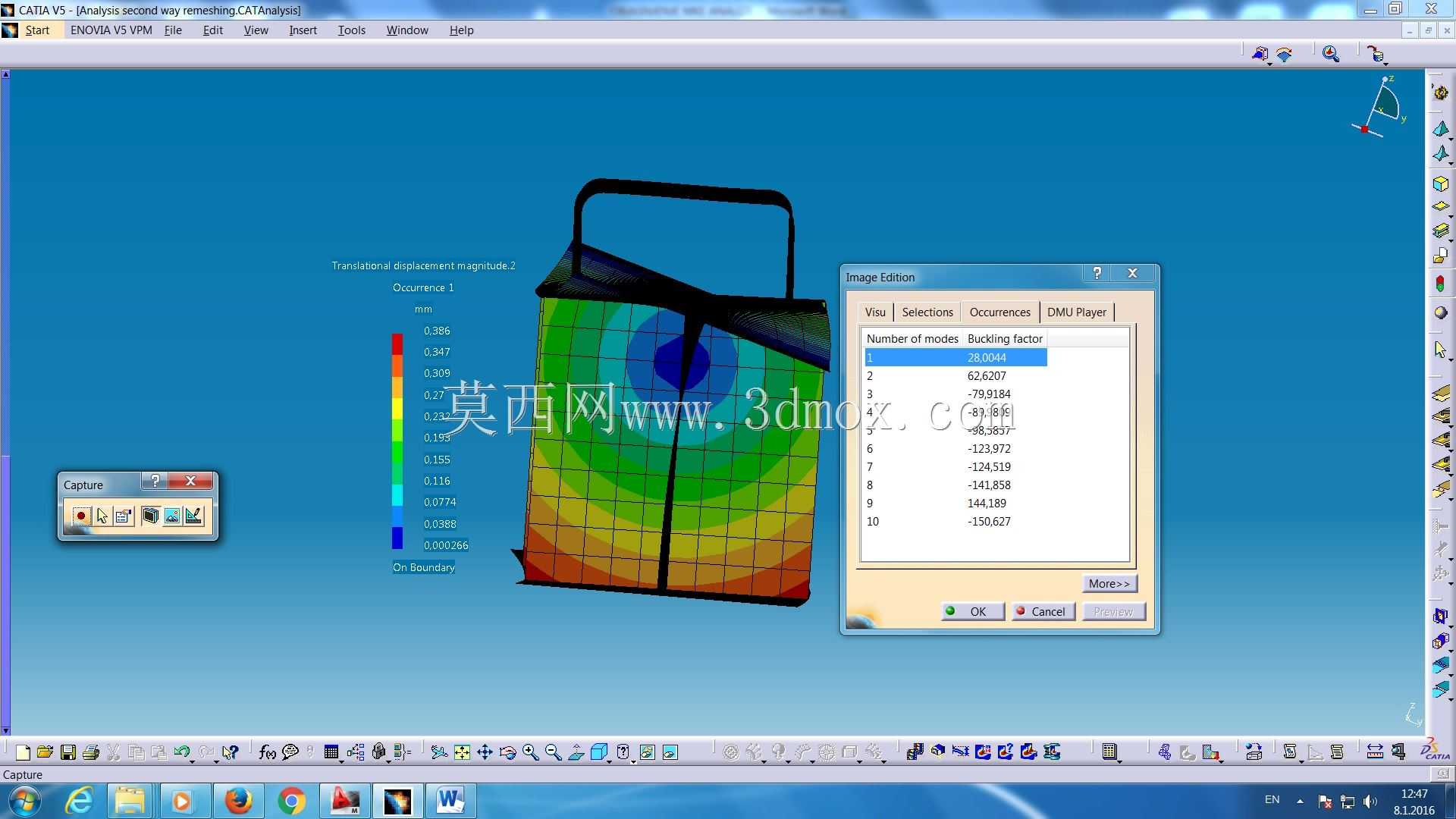Image resolution: width=1456 pixels, height=819 pixels.
Task: Open the analysis report scroll icon
Action: 1290,752
